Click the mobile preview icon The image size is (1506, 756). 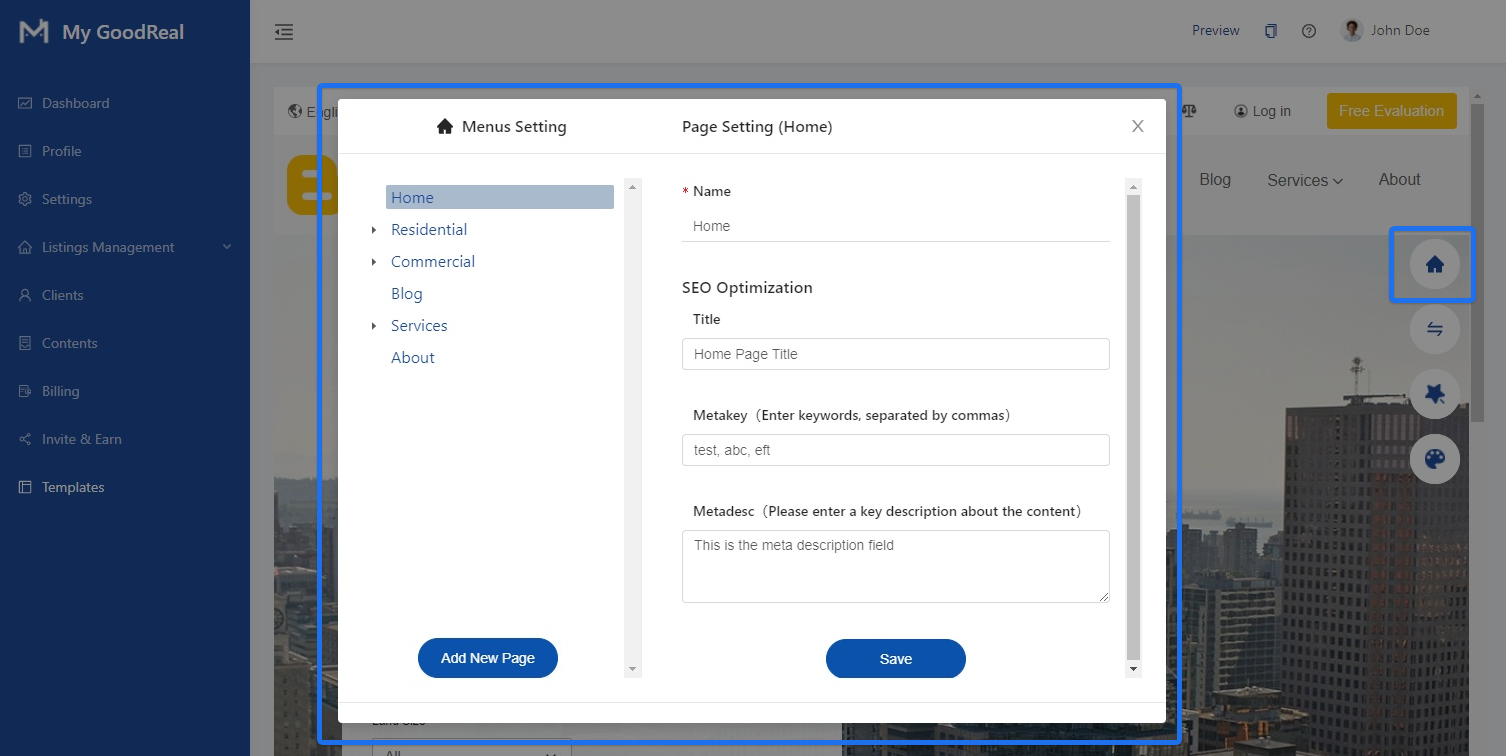click(1271, 30)
